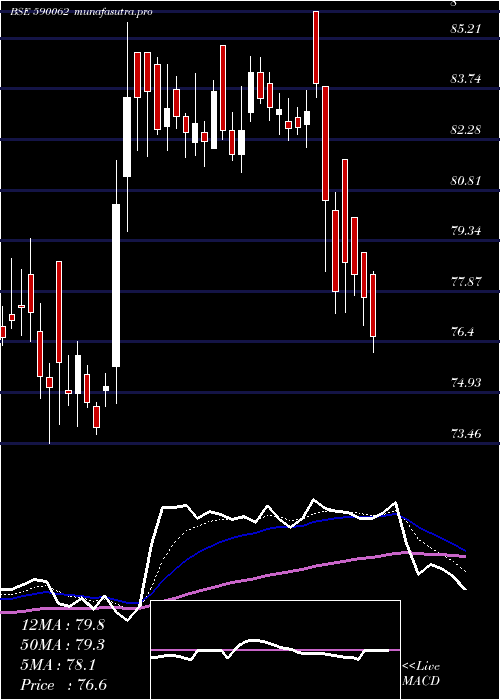Click inside the MACD inset chart box
The height and width of the screenshot is (700, 500).
click(275, 650)
